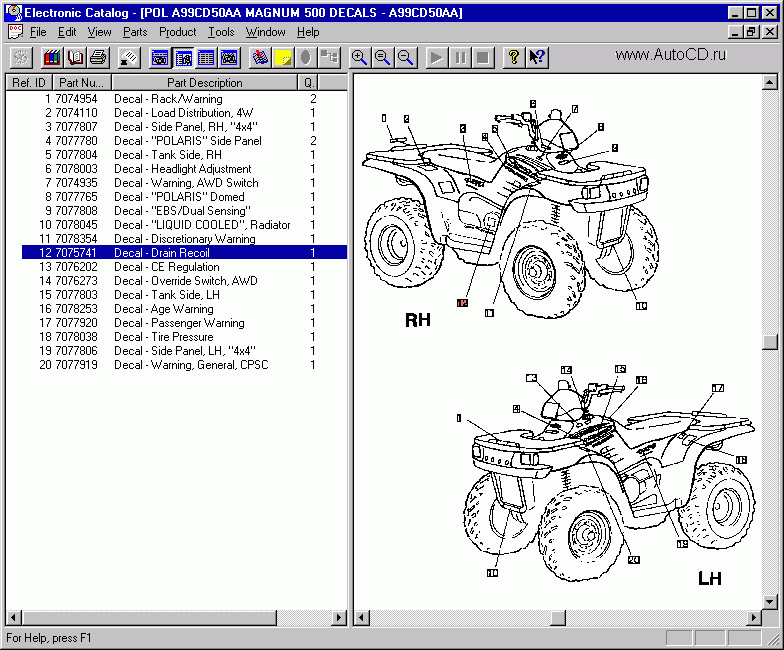
Task: Click the Q. quantity column header
Action: [308, 82]
